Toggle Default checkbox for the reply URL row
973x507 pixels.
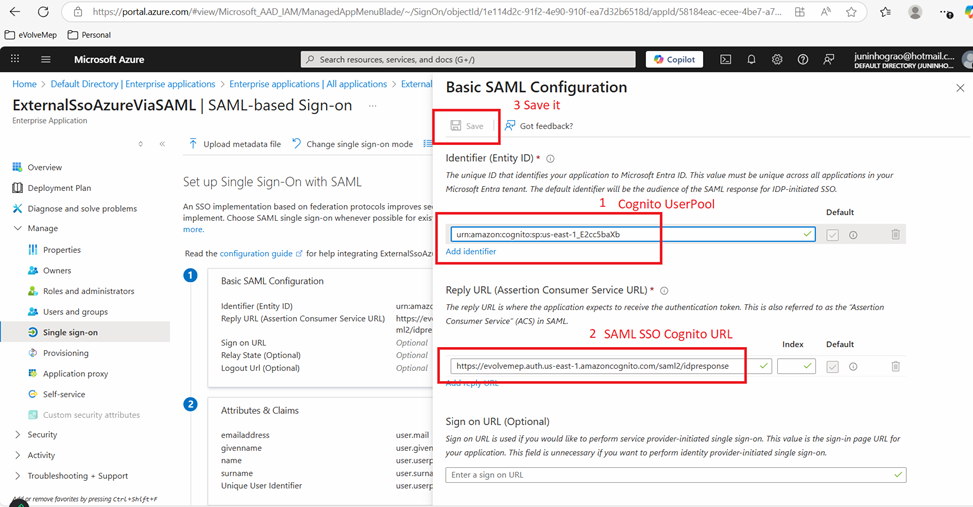pyautogui.click(x=833, y=367)
